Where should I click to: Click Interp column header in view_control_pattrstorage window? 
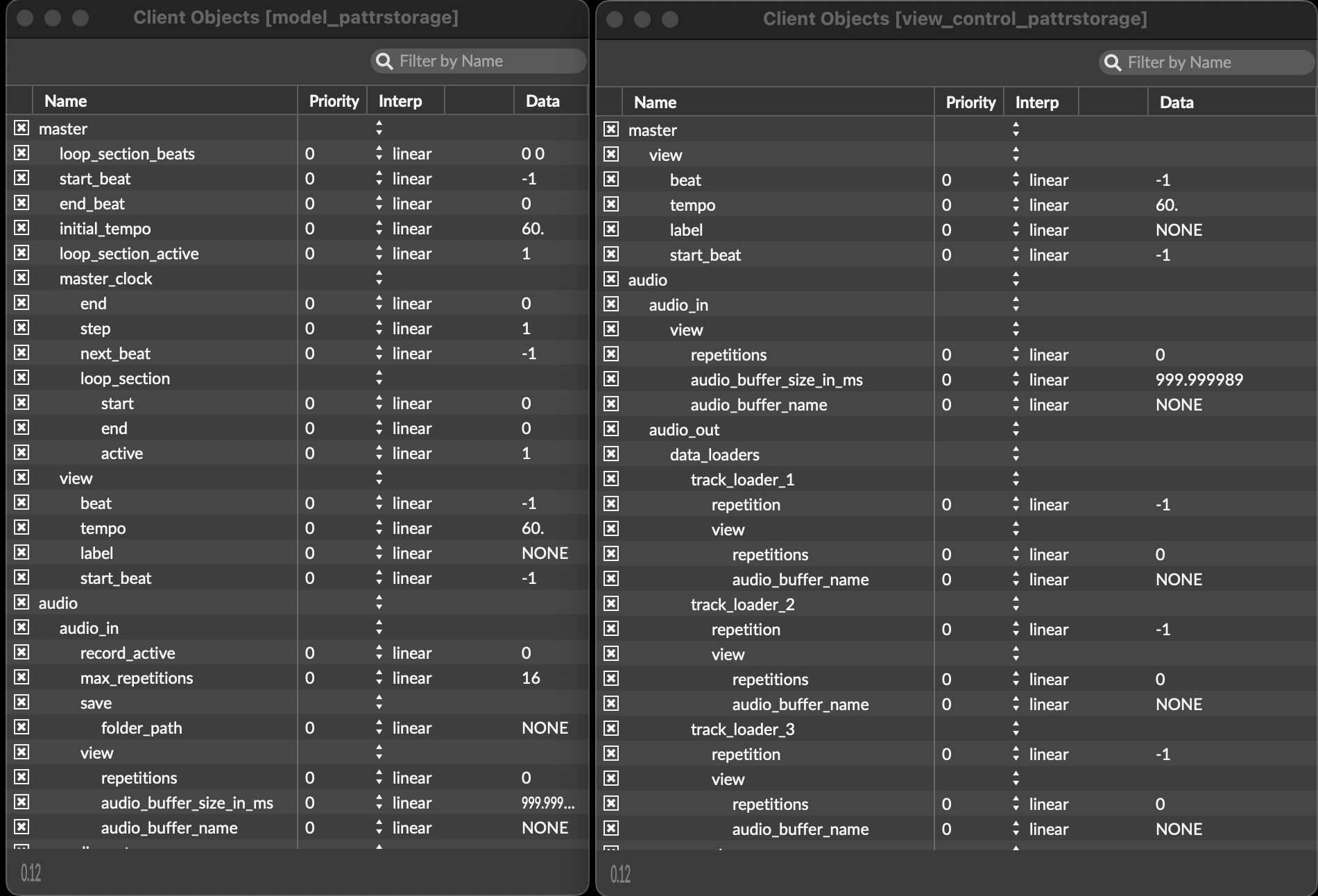click(1042, 103)
